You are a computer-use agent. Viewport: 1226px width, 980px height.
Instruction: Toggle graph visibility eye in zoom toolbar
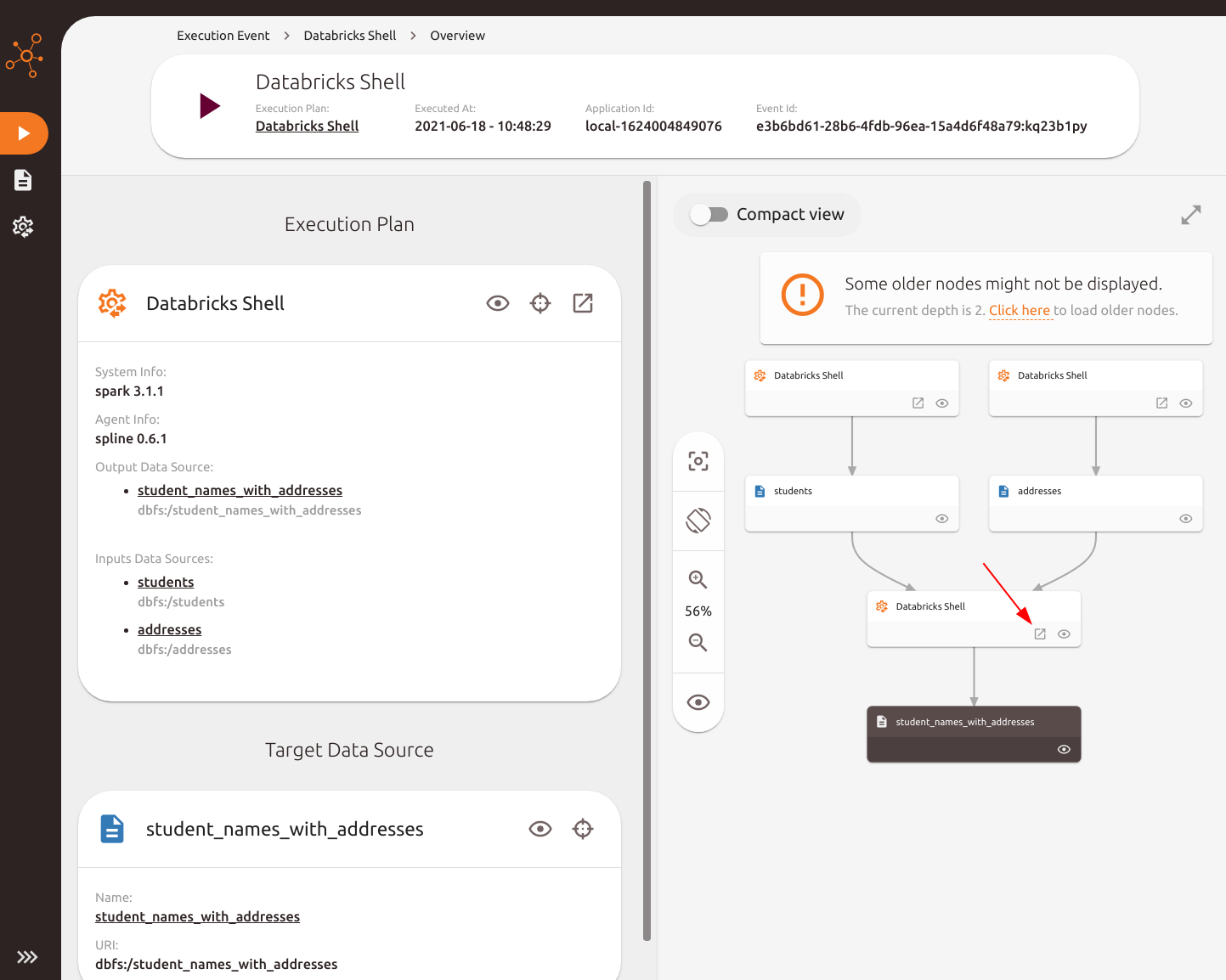[698, 702]
